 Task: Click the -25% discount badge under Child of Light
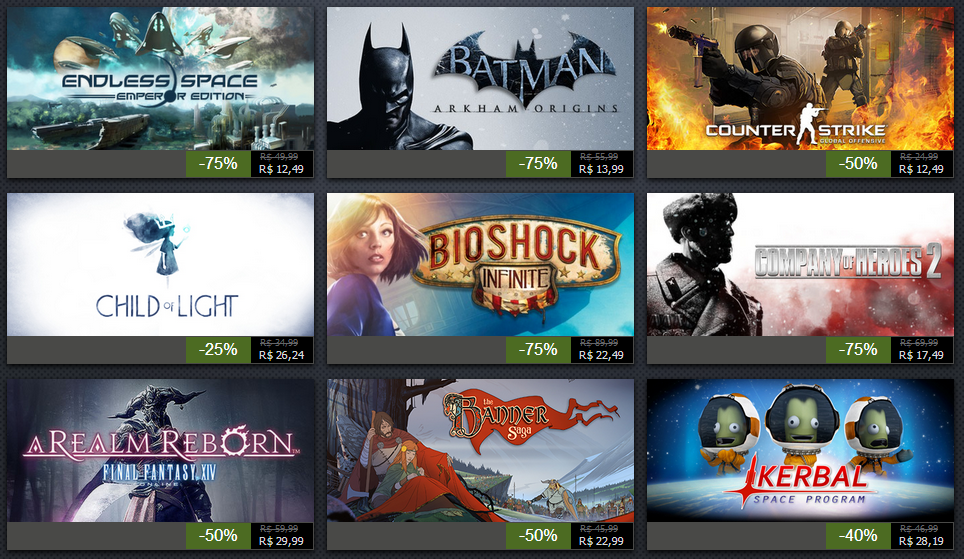pyautogui.click(x=218, y=350)
